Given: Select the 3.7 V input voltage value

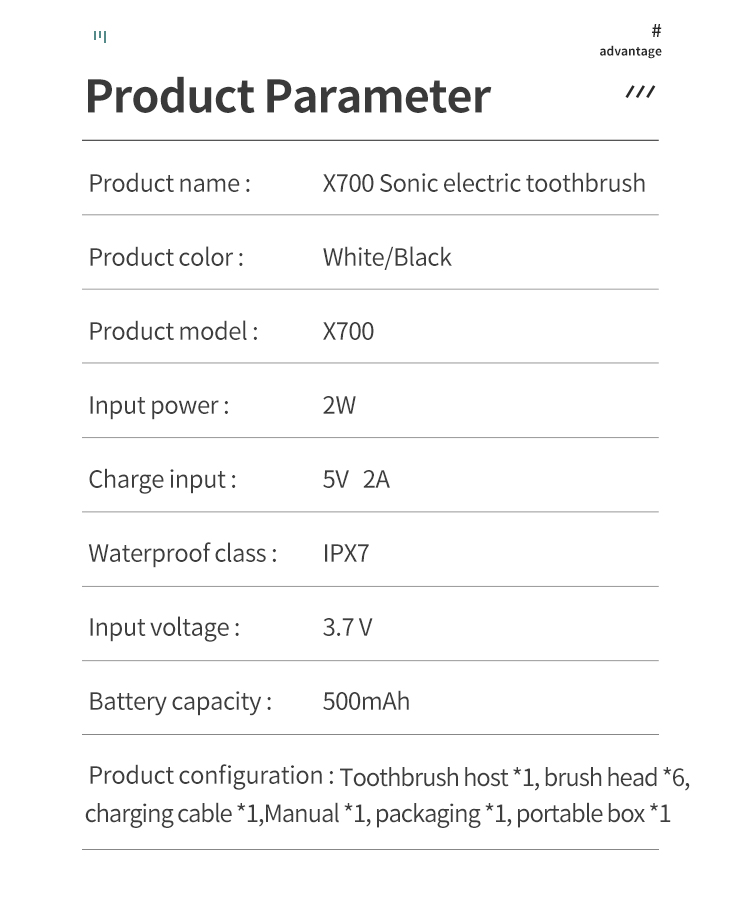Looking at the screenshot, I should (x=347, y=627).
